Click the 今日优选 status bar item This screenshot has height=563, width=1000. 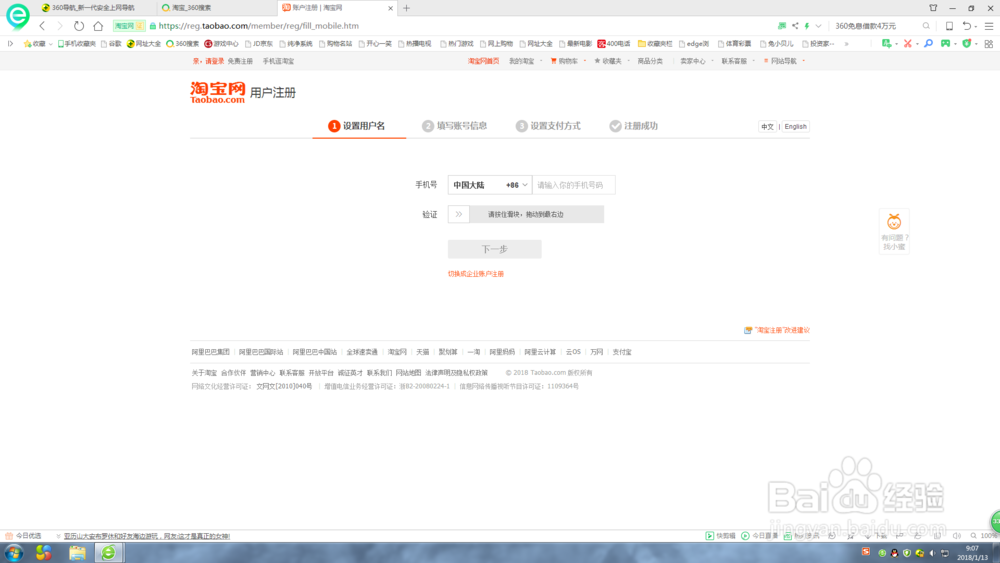(23, 536)
